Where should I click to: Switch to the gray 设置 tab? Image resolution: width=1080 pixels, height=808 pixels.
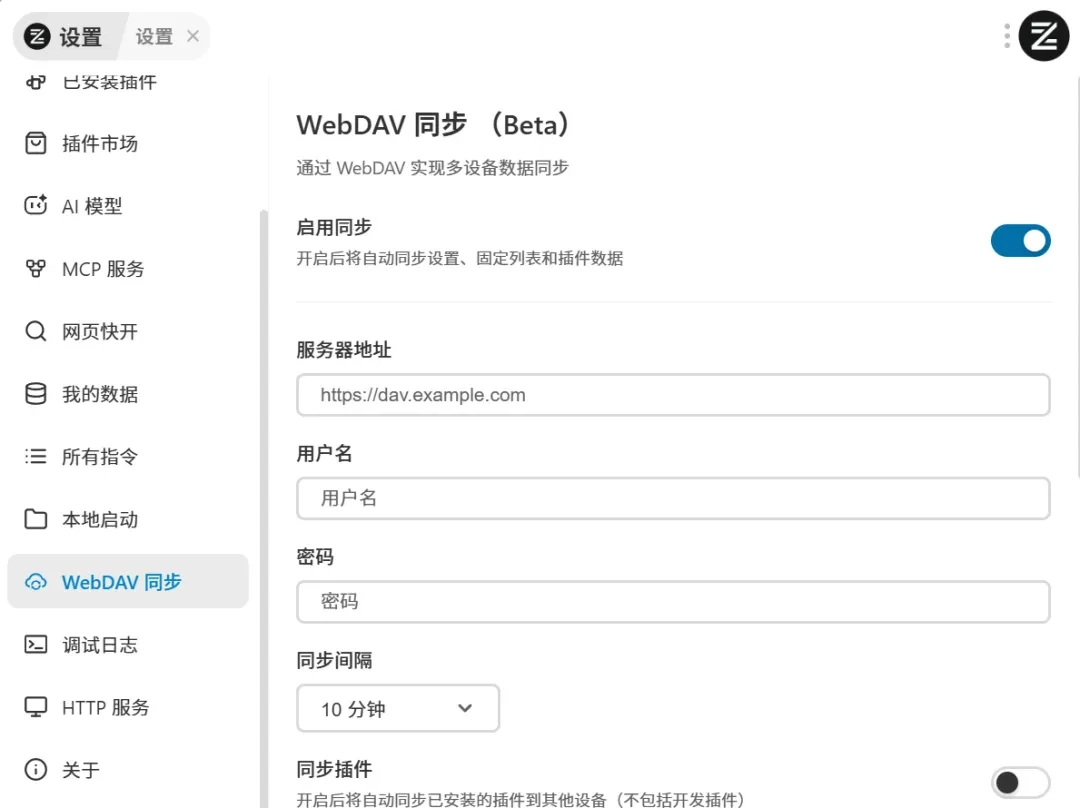pyautogui.click(x=154, y=36)
